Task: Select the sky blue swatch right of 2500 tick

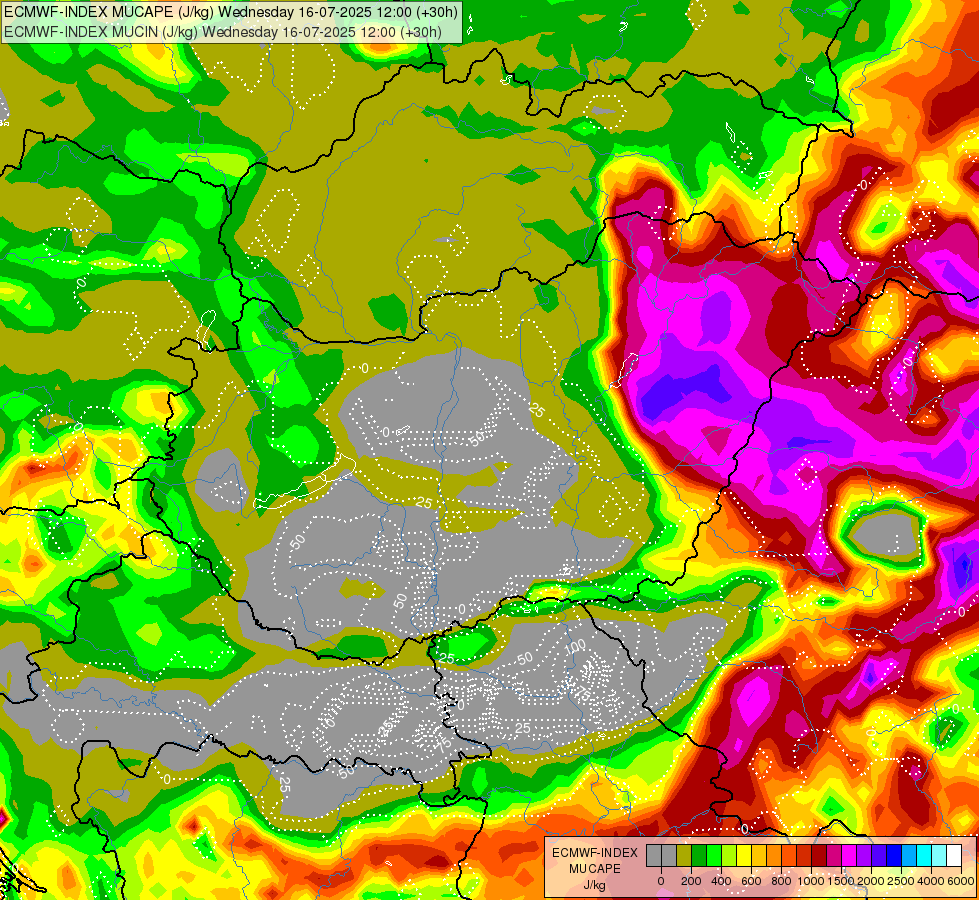Action: (910, 855)
